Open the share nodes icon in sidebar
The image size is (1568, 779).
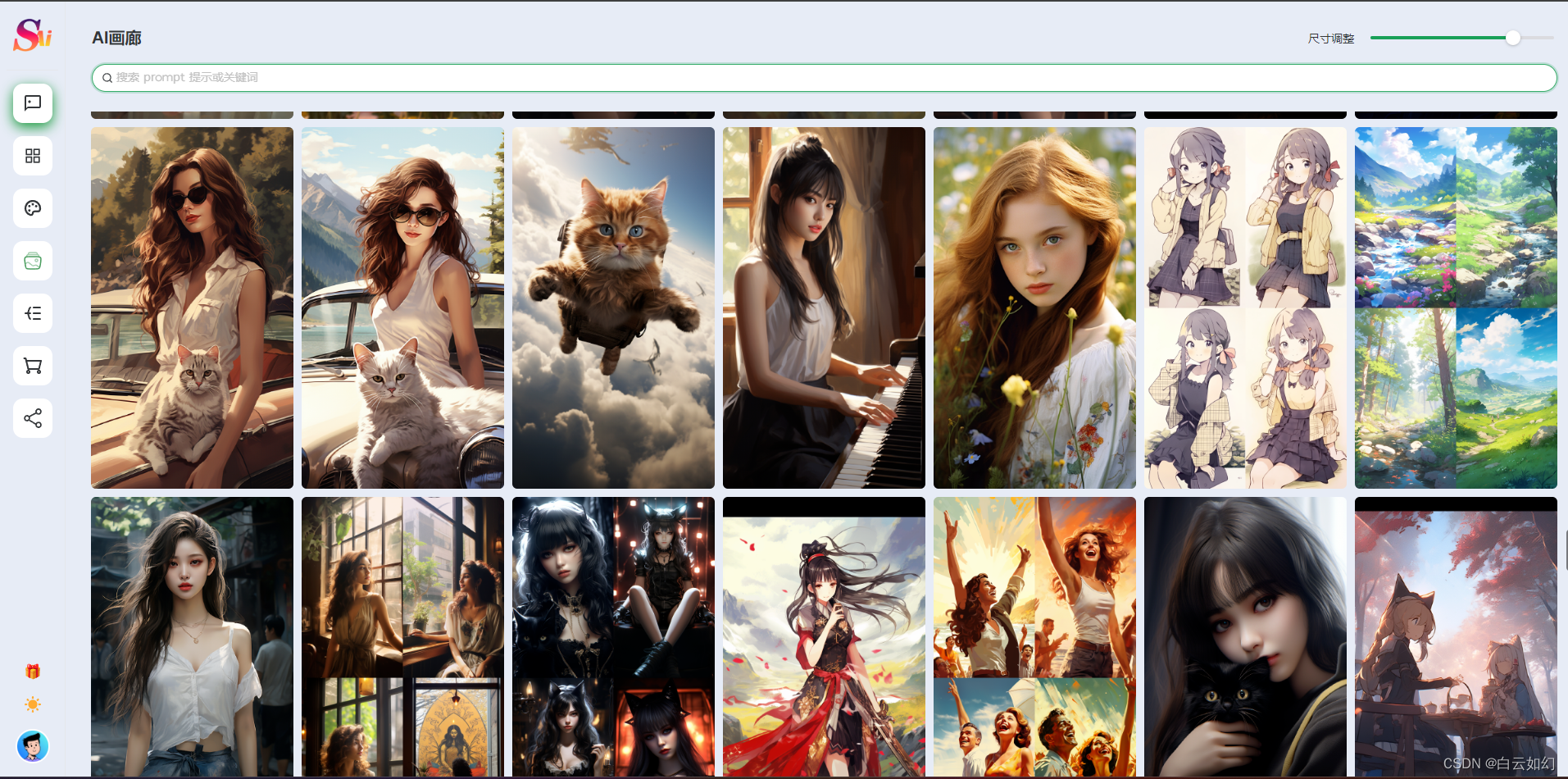[33, 418]
